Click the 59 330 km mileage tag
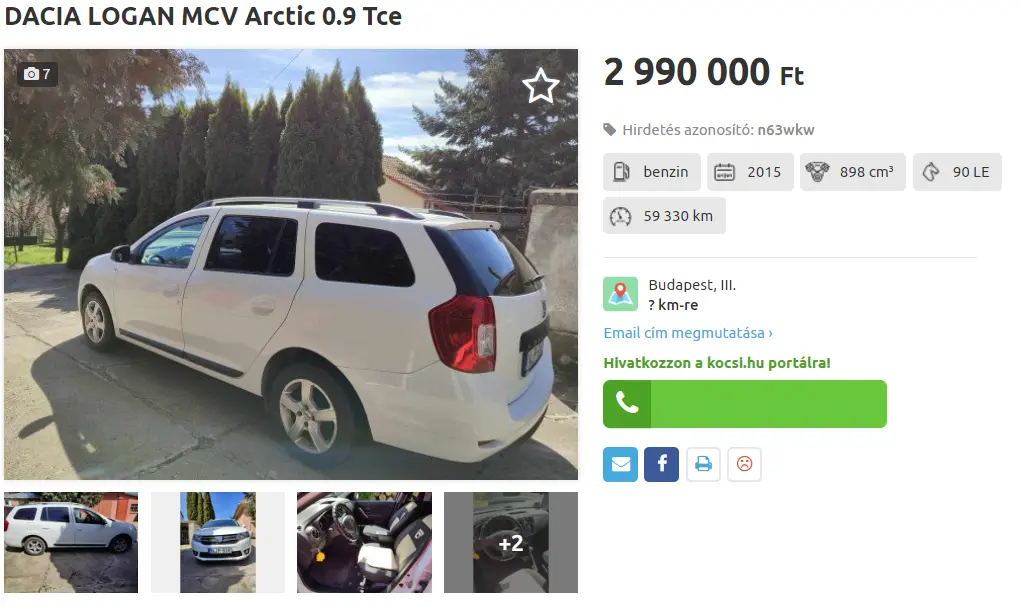The height and width of the screenshot is (606, 1020). click(x=664, y=216)
